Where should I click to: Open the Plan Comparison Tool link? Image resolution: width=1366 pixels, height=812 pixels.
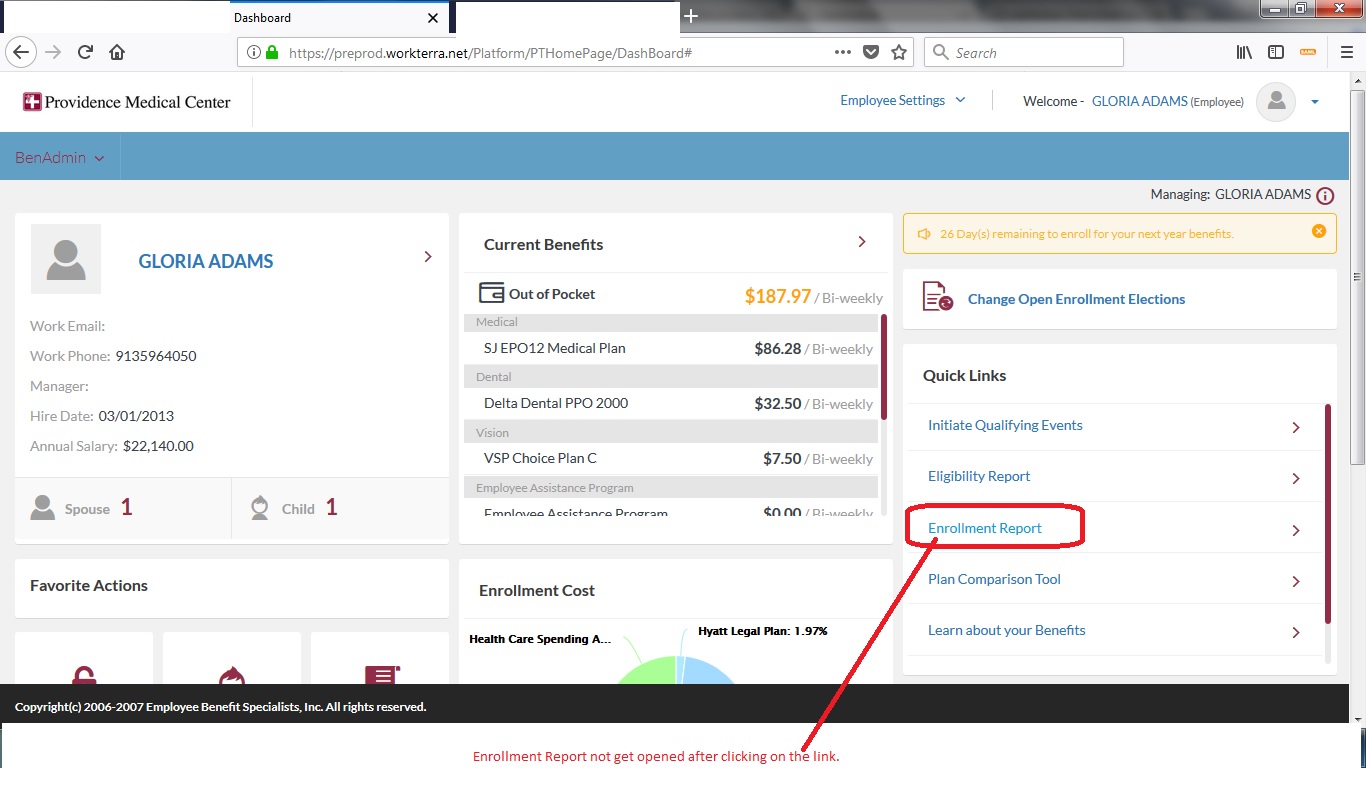click(994, 579)
